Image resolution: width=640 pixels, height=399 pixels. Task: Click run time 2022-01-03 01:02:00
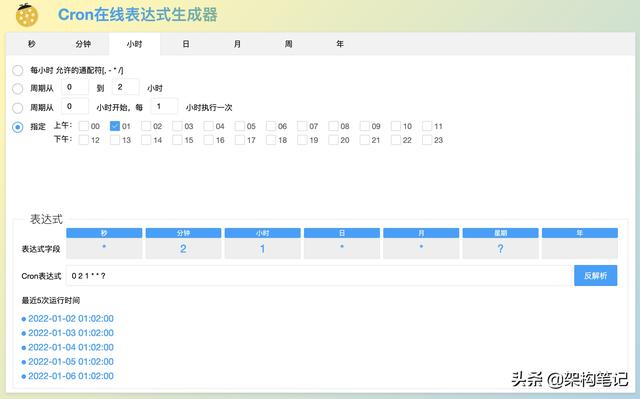(71, 333)
